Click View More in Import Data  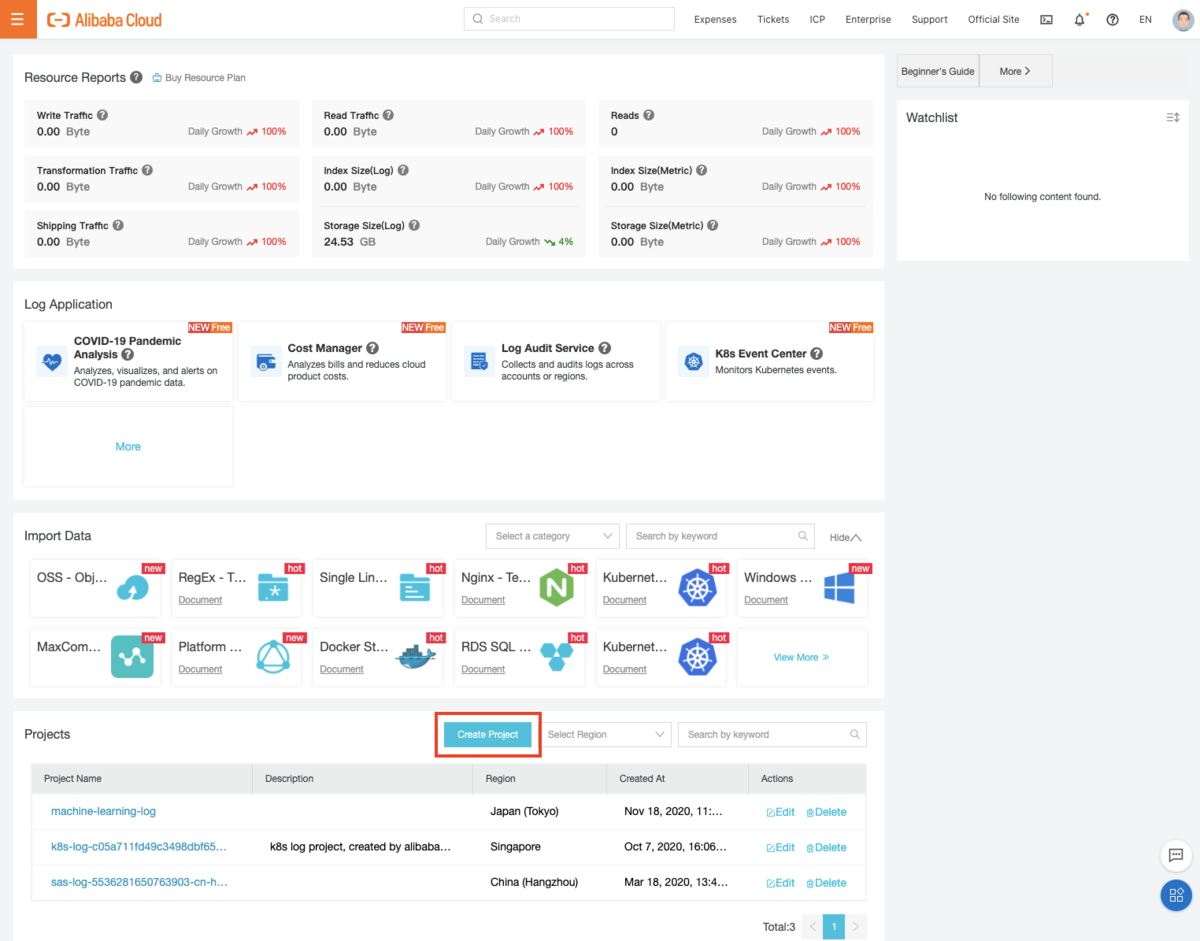[x=802, y=657]
